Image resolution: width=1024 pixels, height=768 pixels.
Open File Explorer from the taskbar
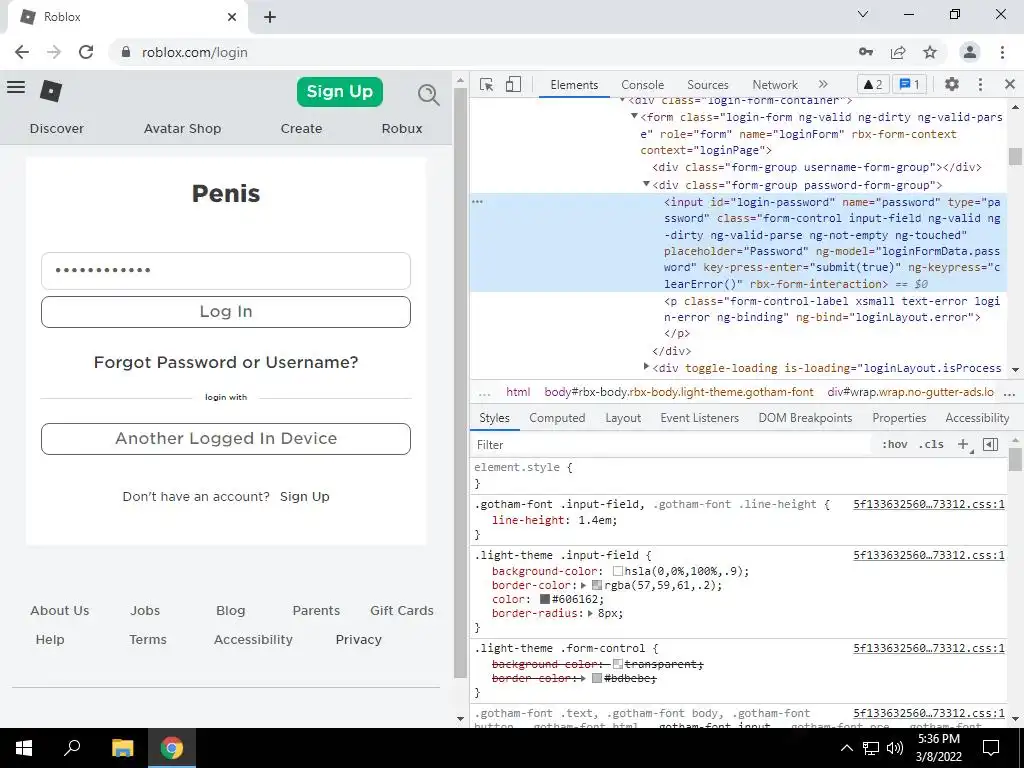click(x=122, y=748)
